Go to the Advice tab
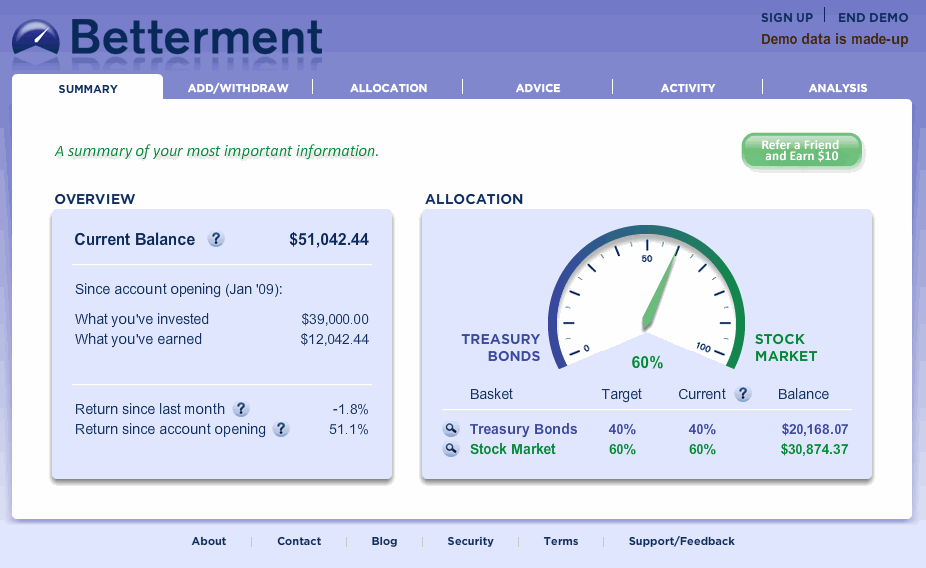Screen dimensions: 926x568 pyautogui.click(x=538, y=88)
